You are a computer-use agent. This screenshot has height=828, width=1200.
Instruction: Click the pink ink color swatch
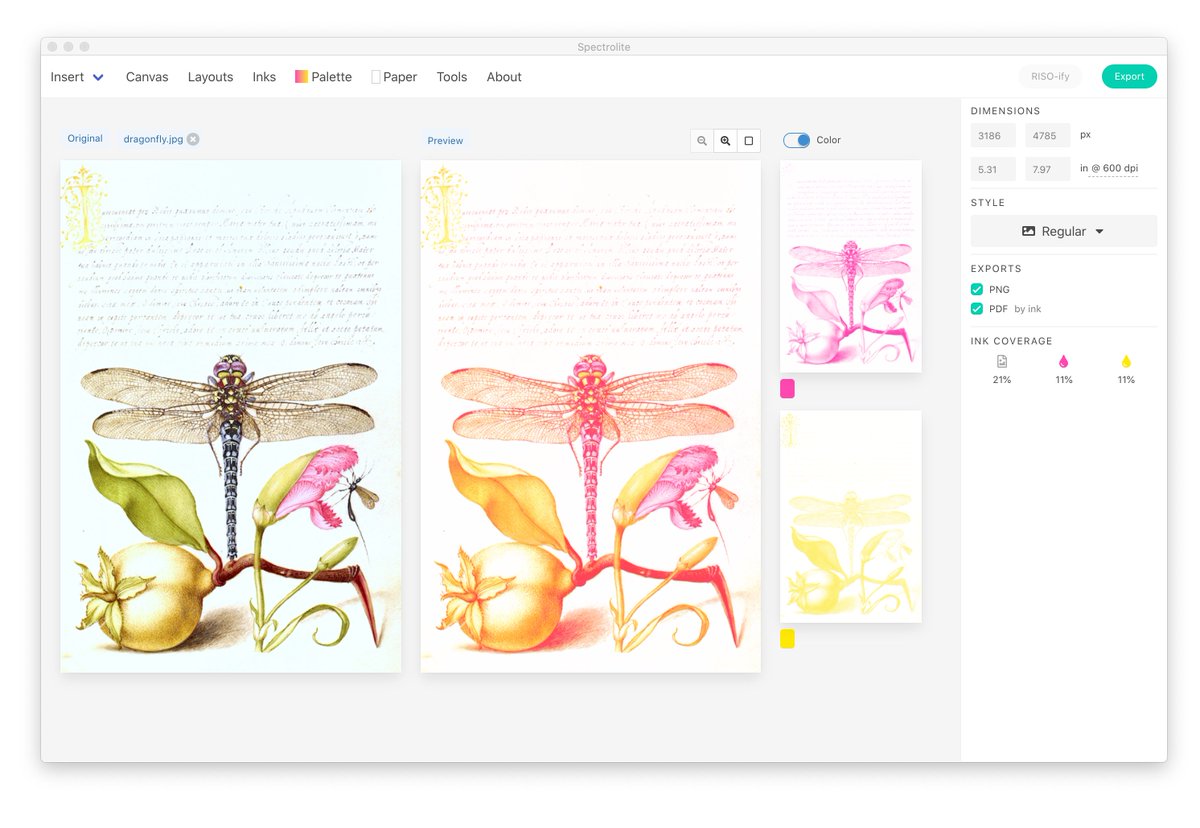[787, 389]
